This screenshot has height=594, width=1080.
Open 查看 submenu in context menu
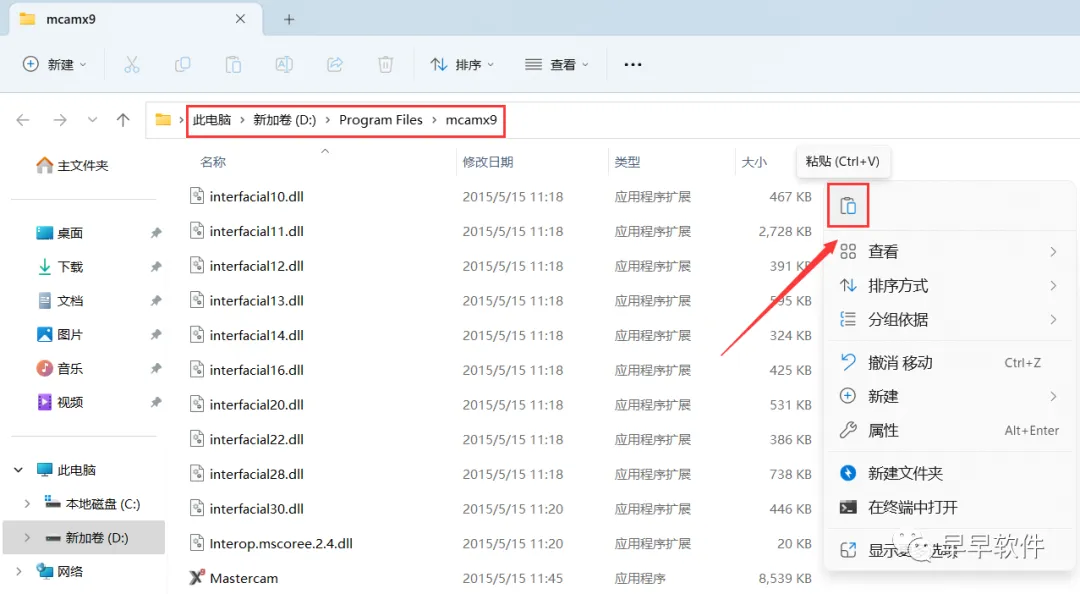[x=950, y=252]
